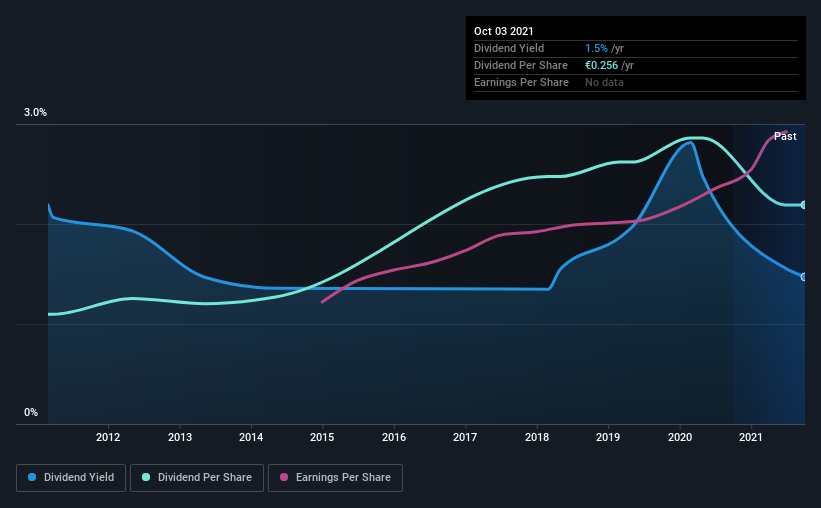Click the €0.256 dividend per share value
Screen dimensions: 821x508
602,65
